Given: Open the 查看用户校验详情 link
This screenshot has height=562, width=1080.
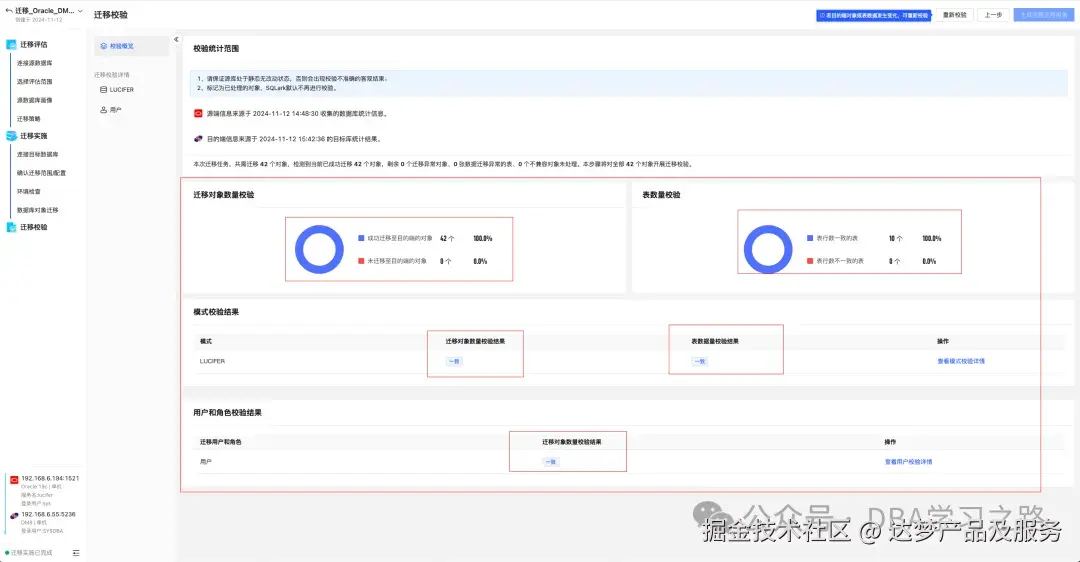Looking at the screenshot, I should point(908,461).
